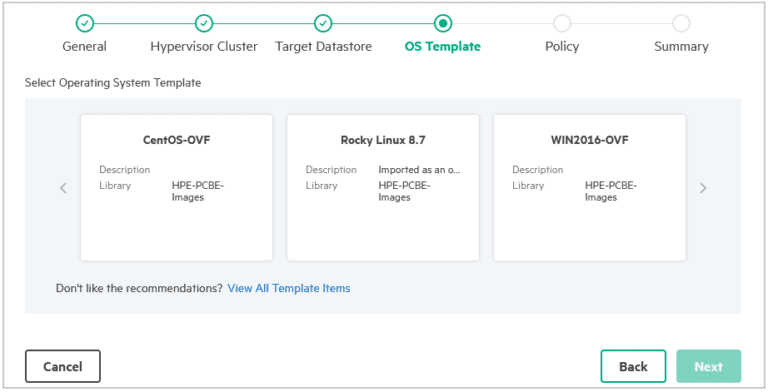Jump to the Target Datastore step label

[x=323, y=47]
